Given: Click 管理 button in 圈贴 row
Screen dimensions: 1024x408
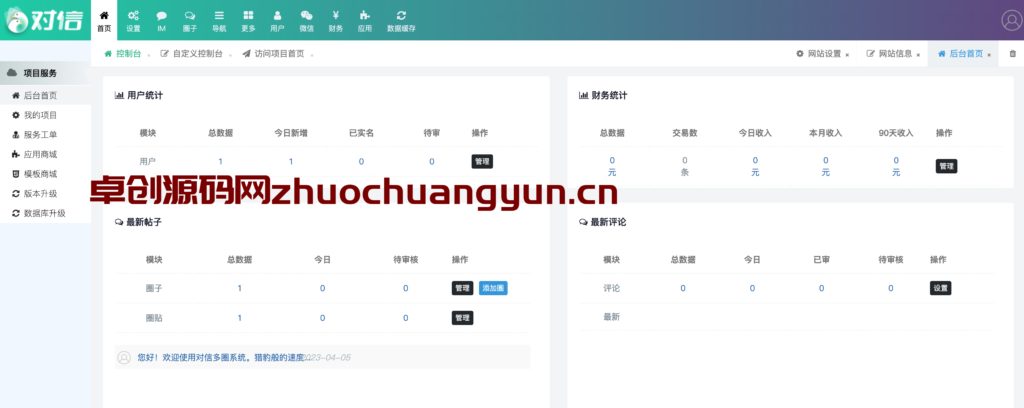Looking at the screenshot, I should pos(462,318).
